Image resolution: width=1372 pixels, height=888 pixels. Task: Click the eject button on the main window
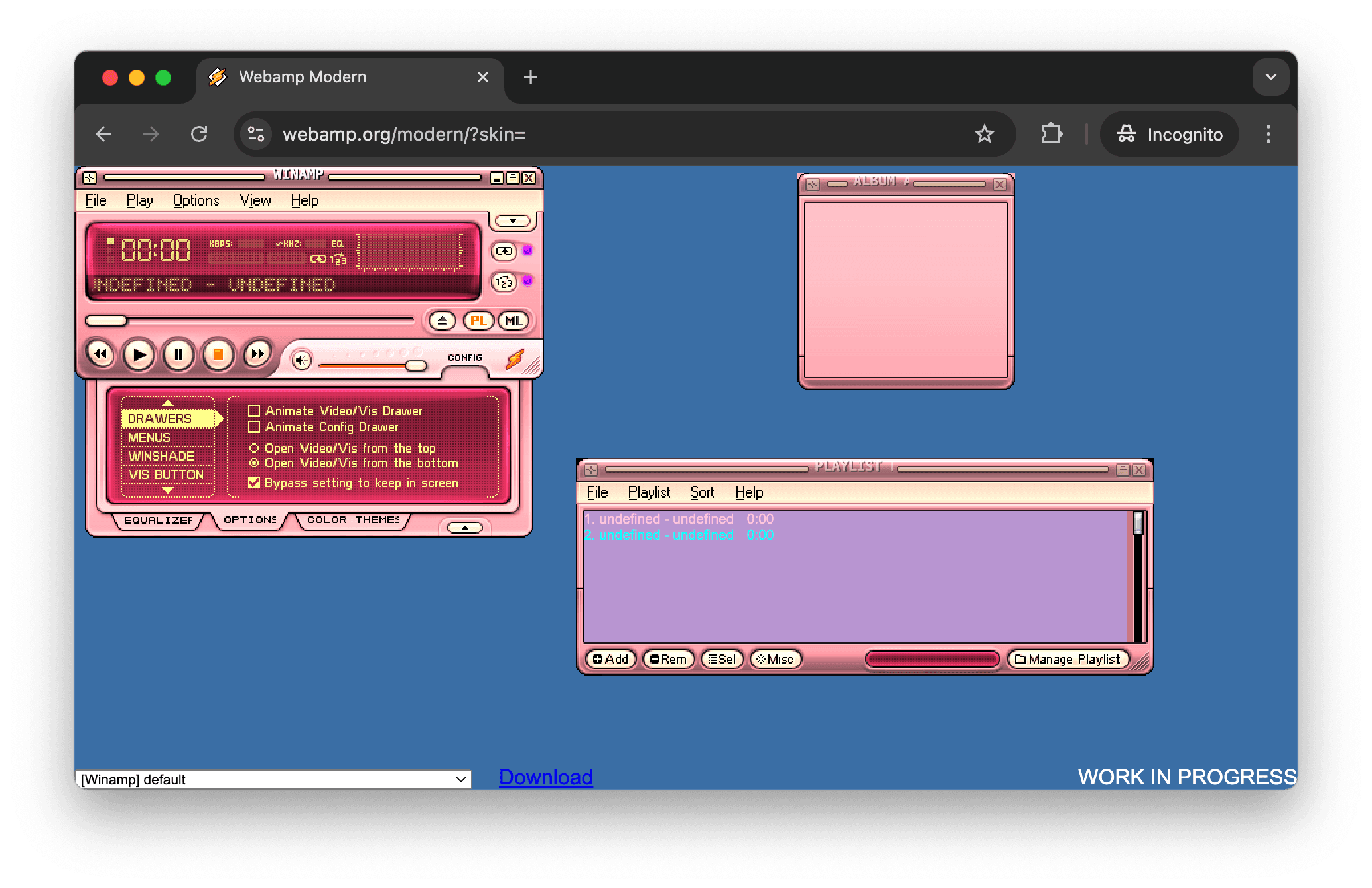tap(443, 321)
